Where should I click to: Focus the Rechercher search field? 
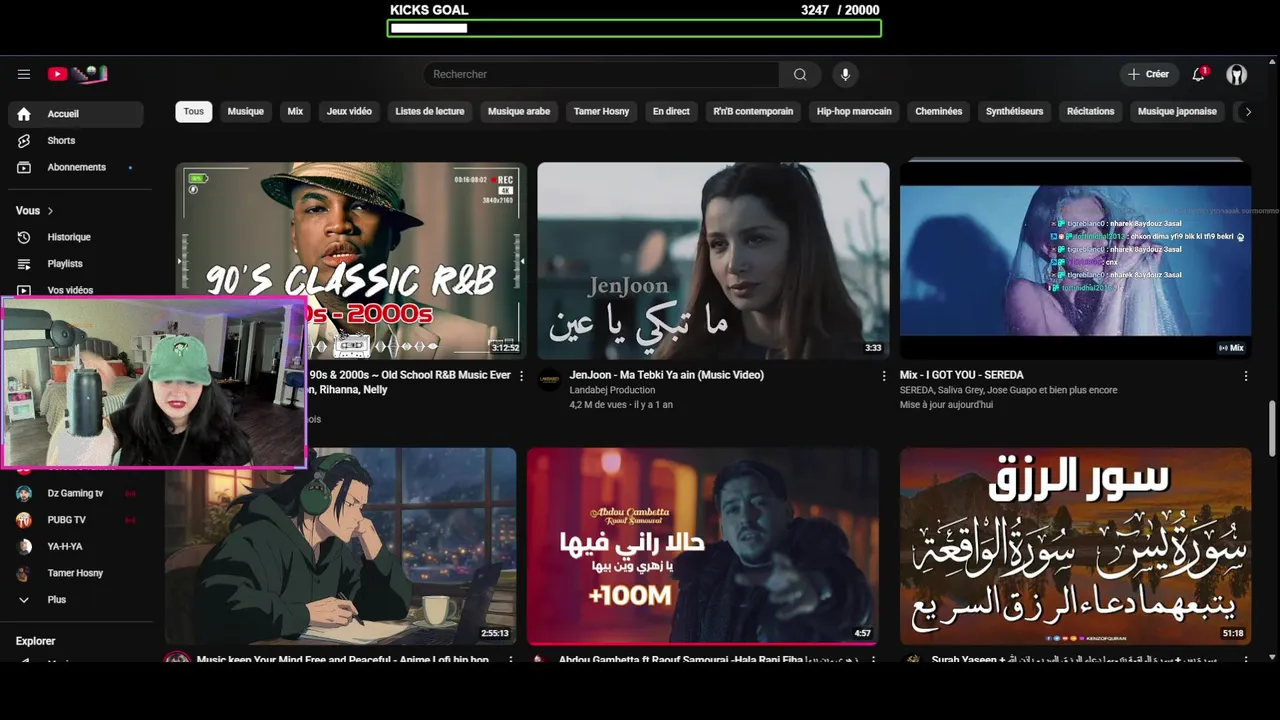click(602, 74)
